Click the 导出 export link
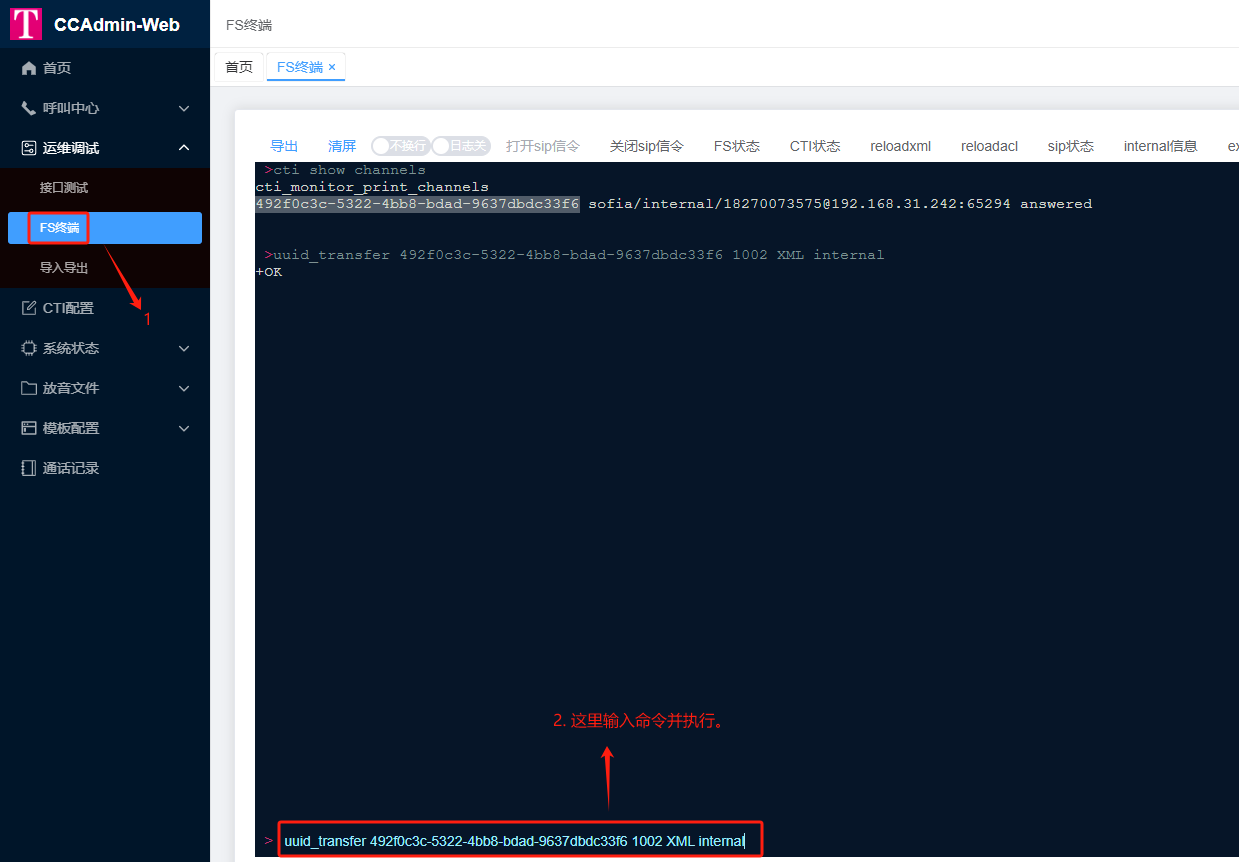 (284, 146)
